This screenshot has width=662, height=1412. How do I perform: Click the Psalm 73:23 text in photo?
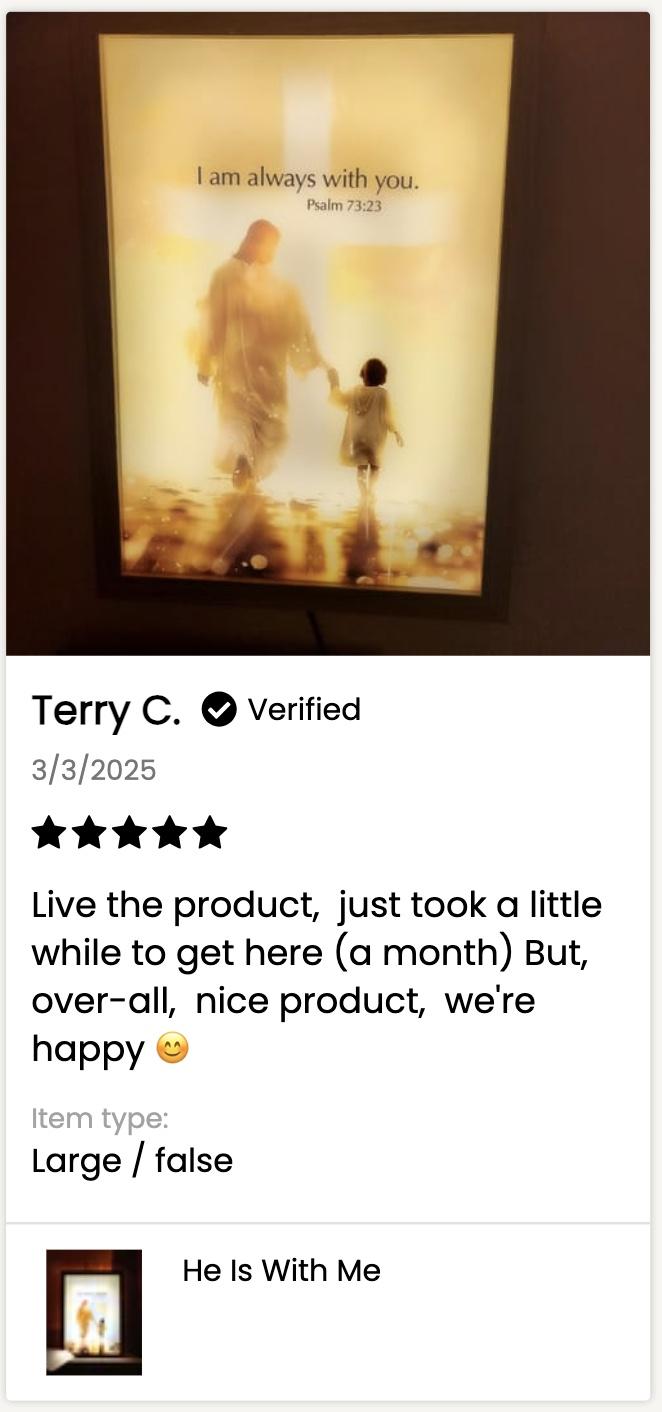click(x=344, y=206)
